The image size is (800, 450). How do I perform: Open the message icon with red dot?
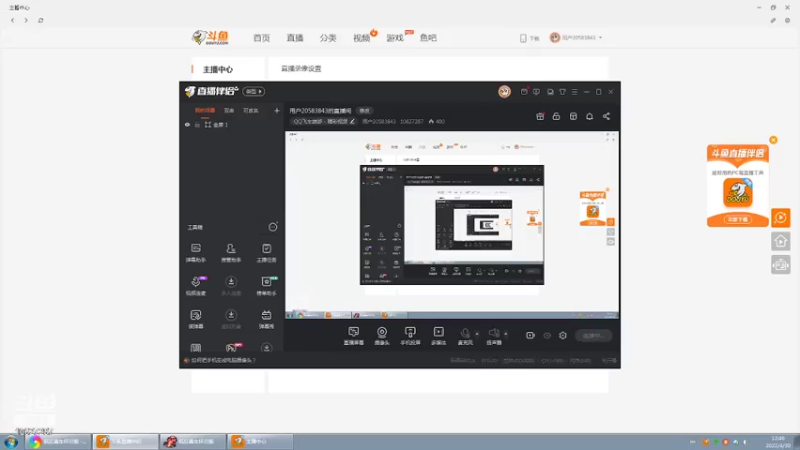pyautogui.click(x=524, y=91)
